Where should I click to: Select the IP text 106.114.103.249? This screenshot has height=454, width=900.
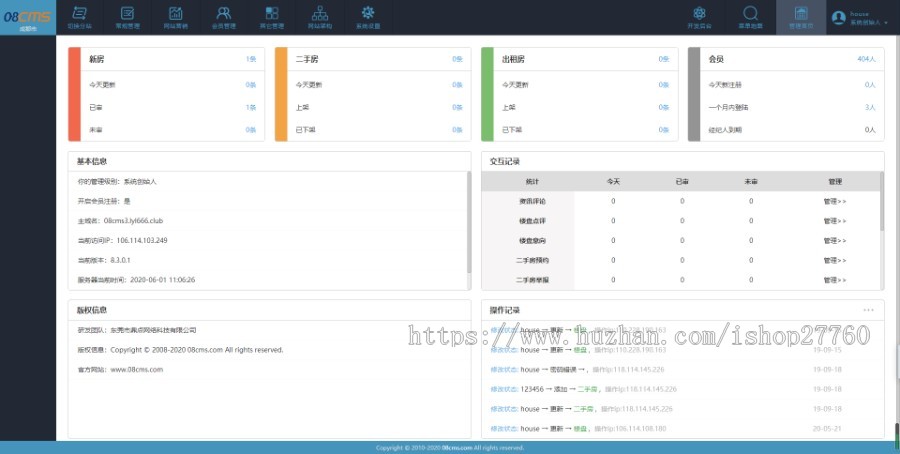(142, 240)
